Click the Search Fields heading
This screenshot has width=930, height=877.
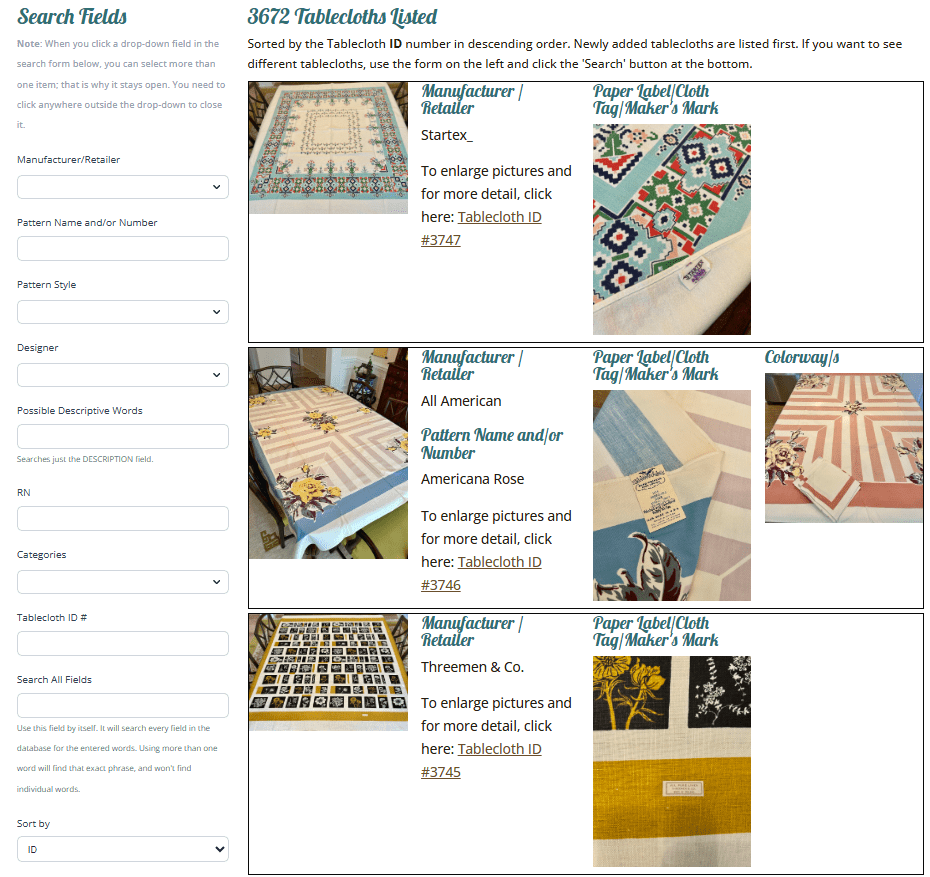pos(71,17)
